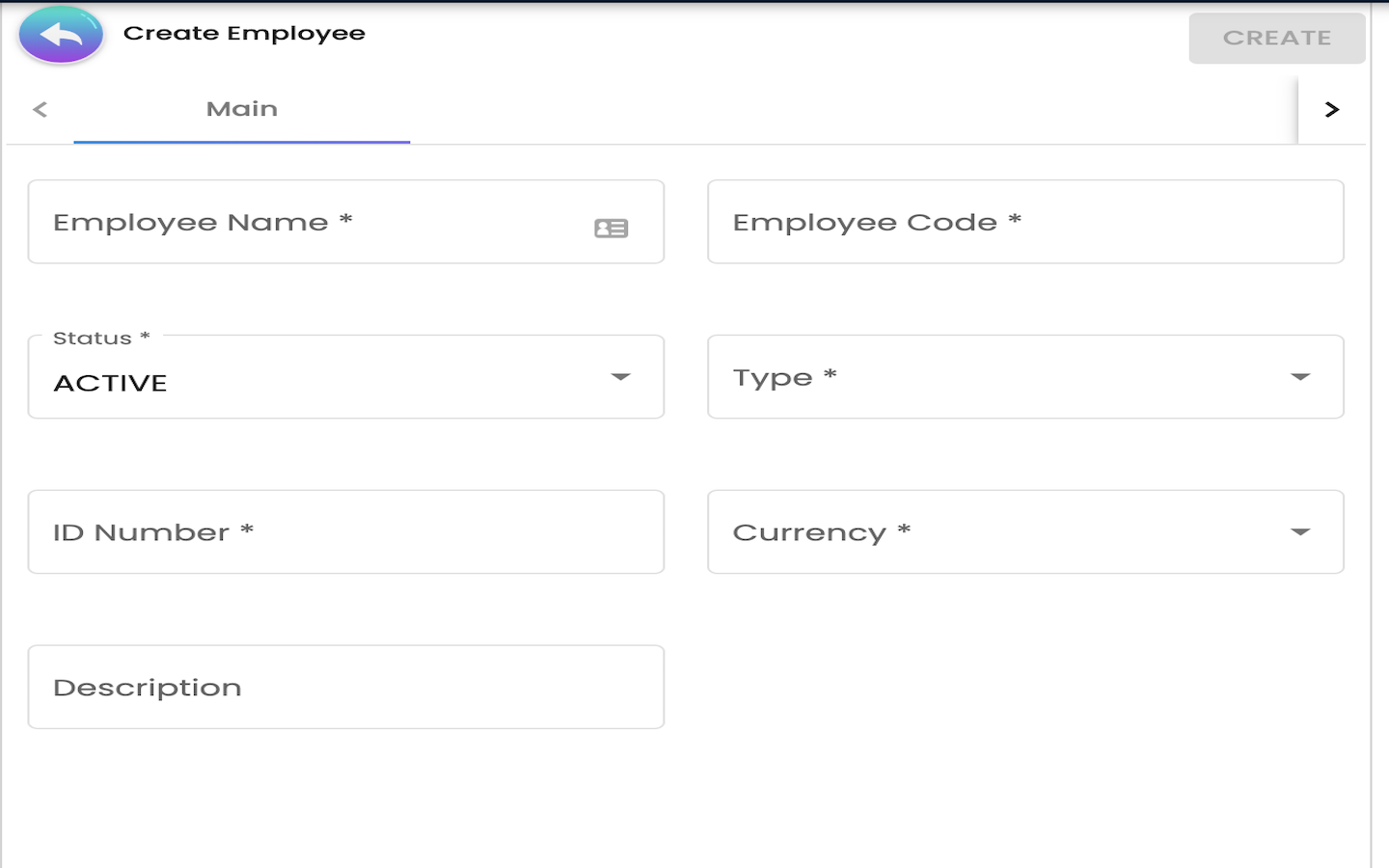This screenshot has height=868, width=1389.
Task: Click the ACTIVE status value
Action: [111, 384]
